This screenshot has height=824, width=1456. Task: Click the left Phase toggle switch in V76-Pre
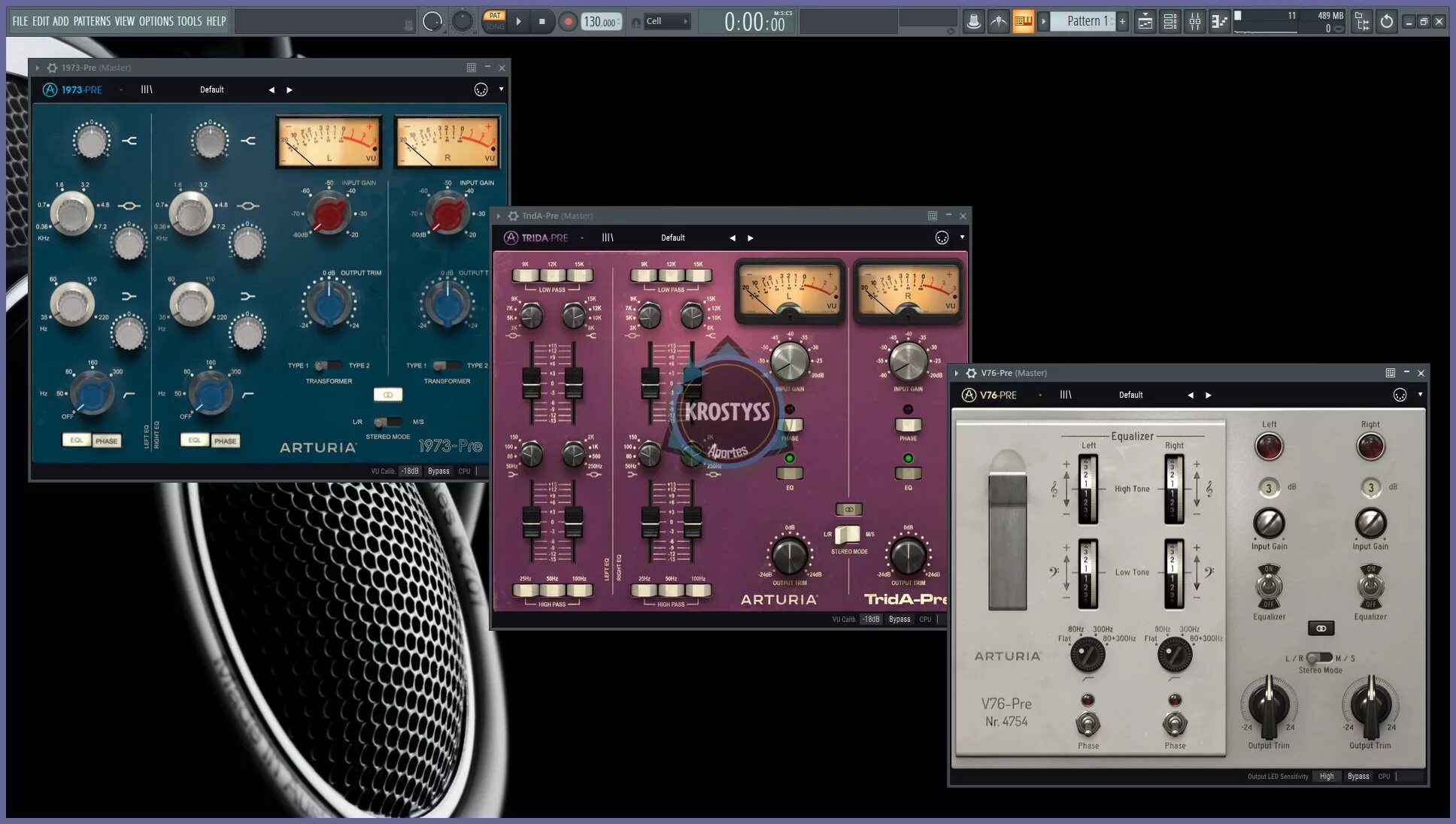click(1087, 723)
